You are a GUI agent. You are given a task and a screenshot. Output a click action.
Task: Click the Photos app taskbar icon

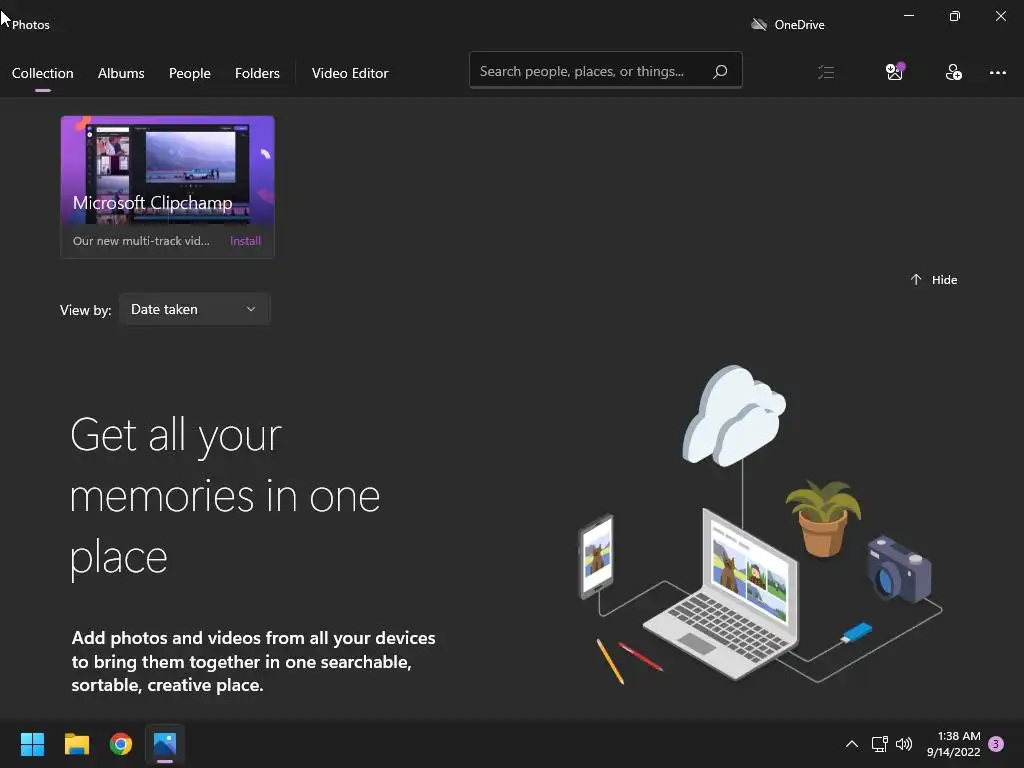(x=165, y=744)
